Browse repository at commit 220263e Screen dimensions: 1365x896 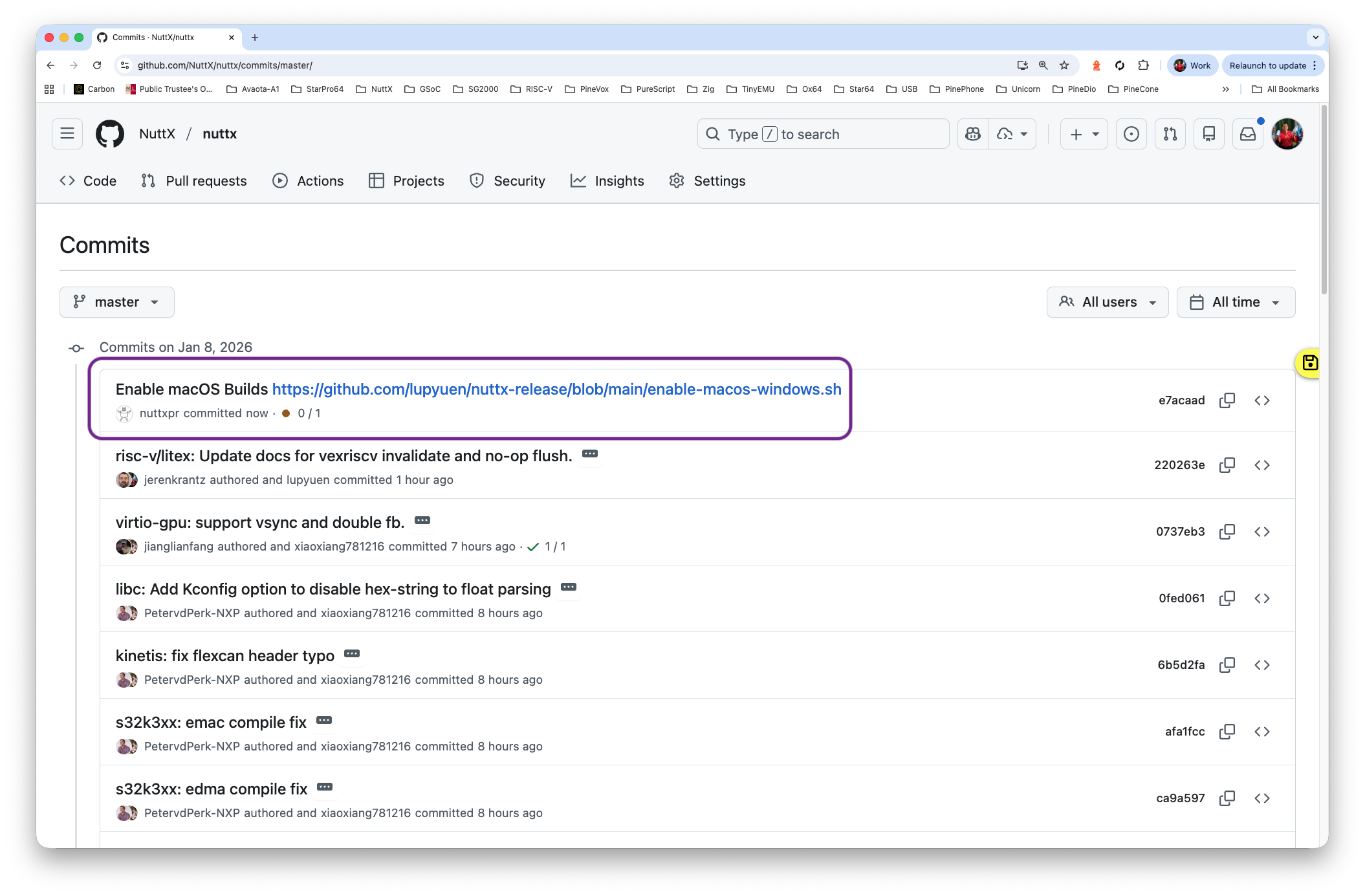1261,465
